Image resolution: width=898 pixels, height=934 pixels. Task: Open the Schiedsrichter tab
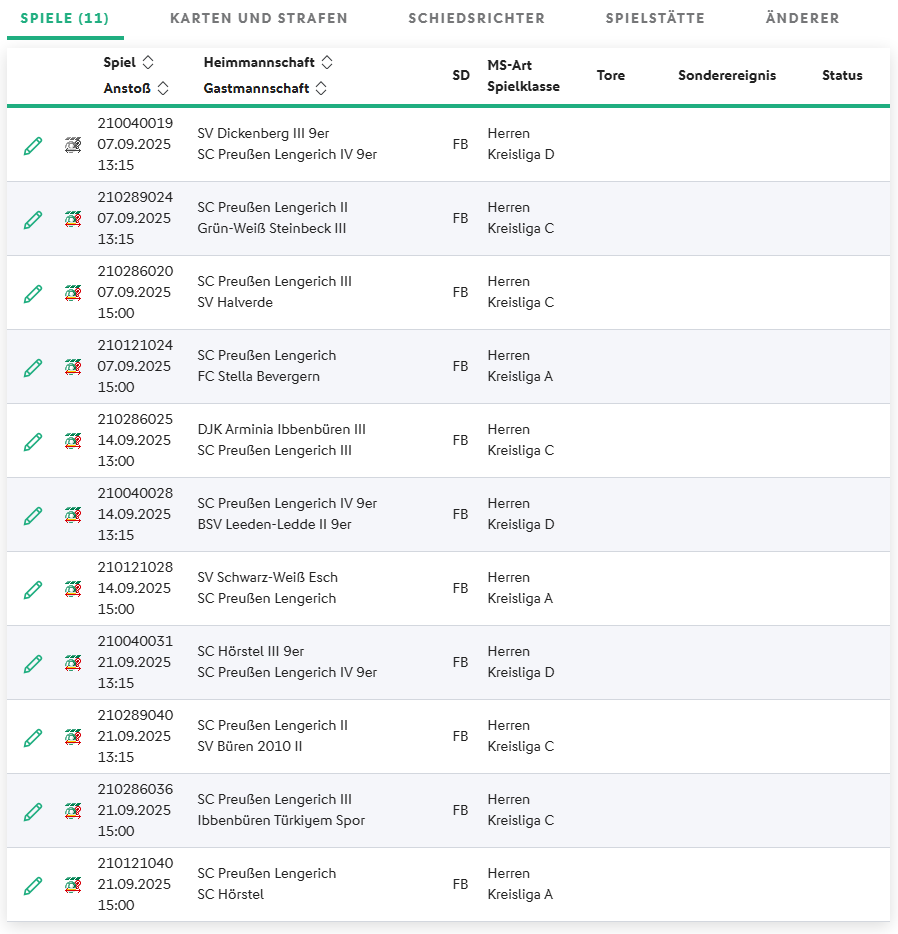click(476, 18)
